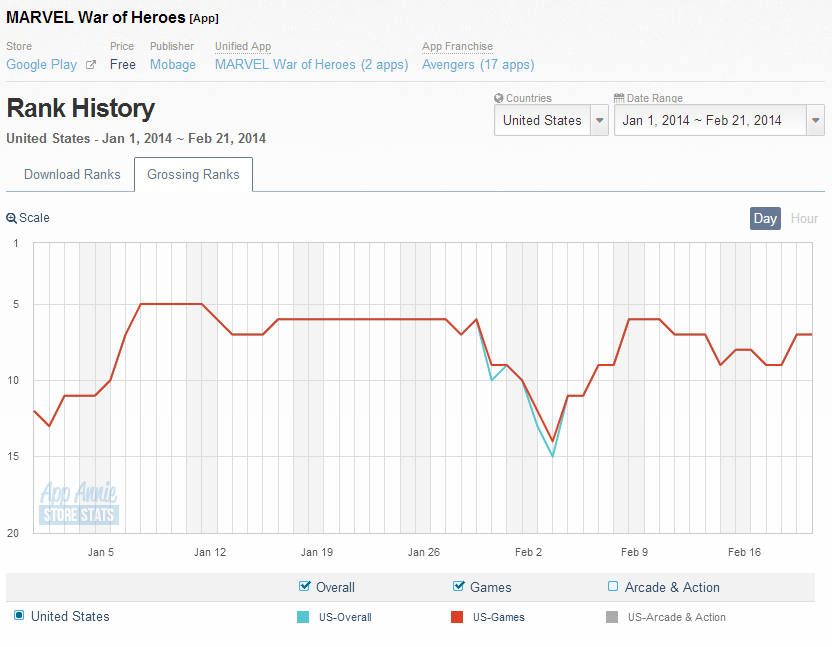Screen dimensions: 832x647
Task: Click the Feb 16 x-axis date label
Action: click(x=744, y=552)
